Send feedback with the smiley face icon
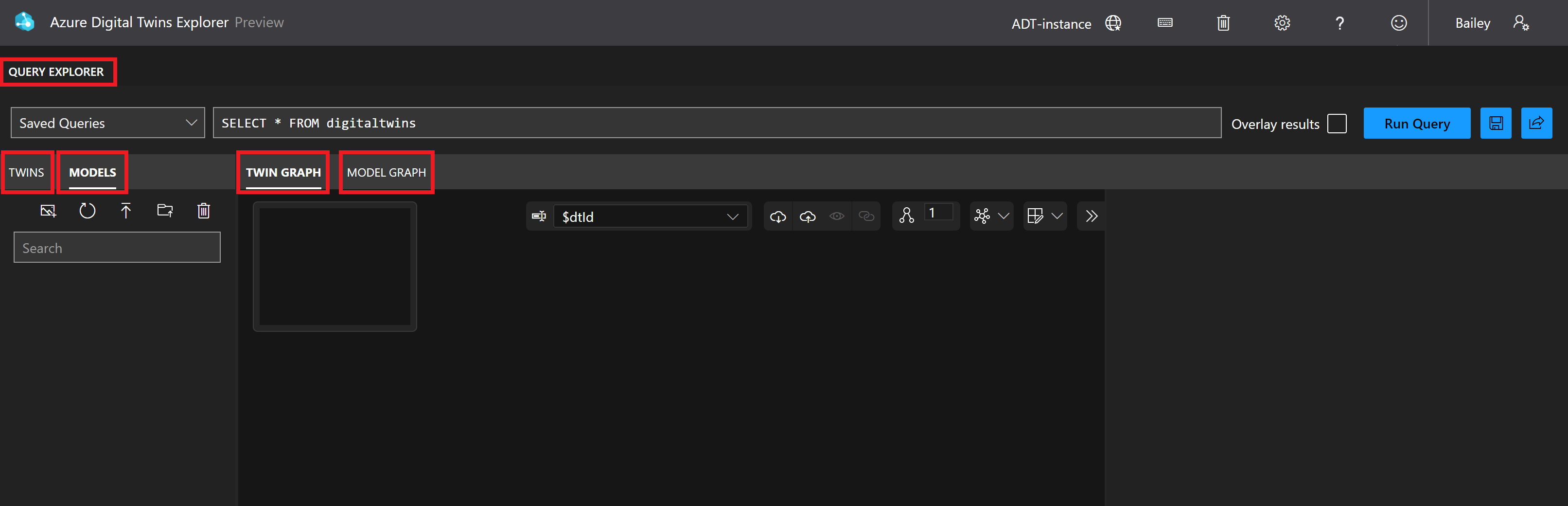This screenshot has height=506, width=1568. coord(1399,23)
